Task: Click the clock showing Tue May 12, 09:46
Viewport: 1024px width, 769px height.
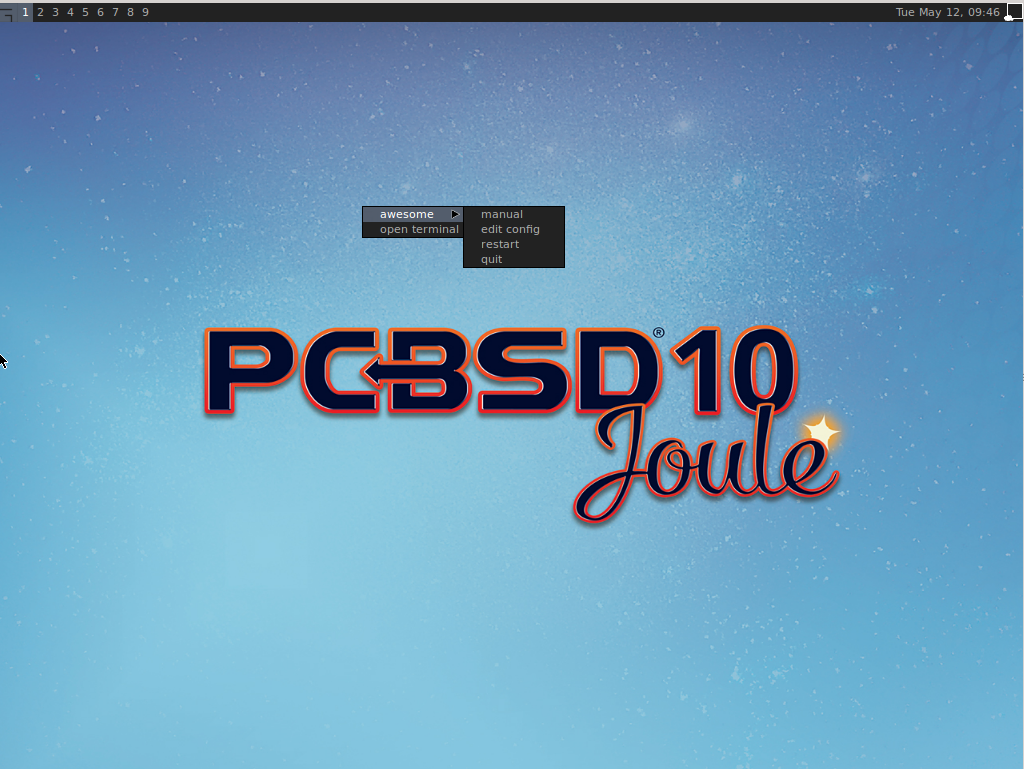Action: pos(948,12)
